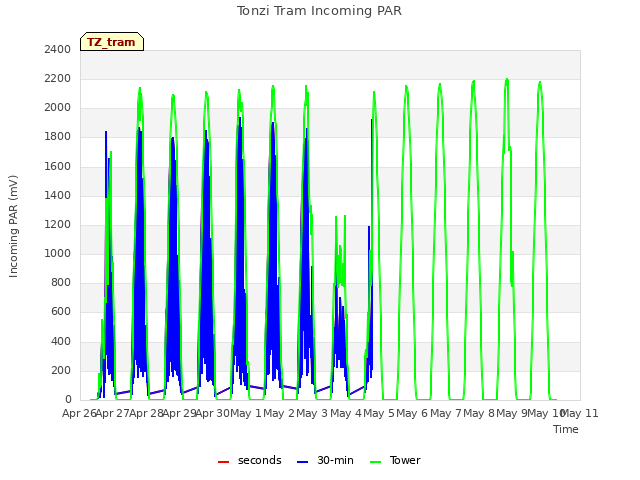
Task: Click the 2200 y-axis tick value
Action: tap(58, 78)
